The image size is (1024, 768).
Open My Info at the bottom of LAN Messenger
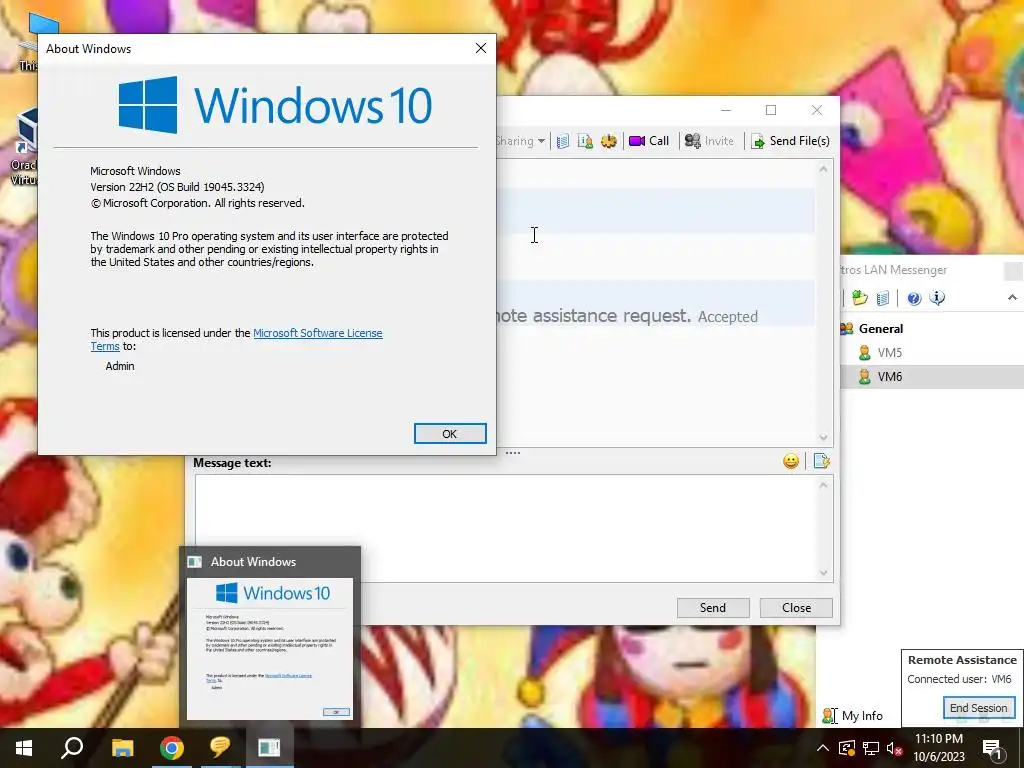[853, 716]
